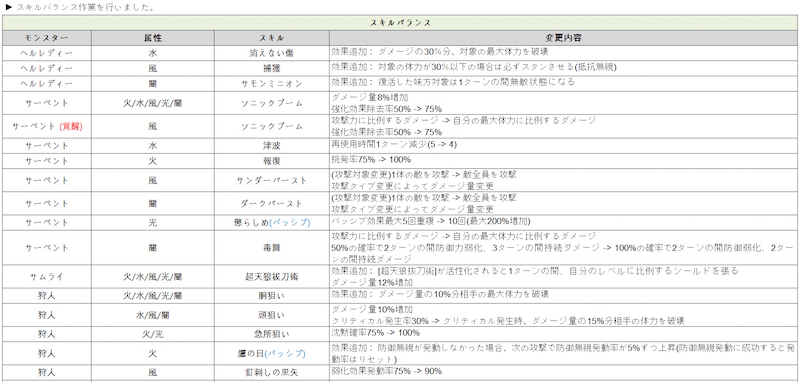Click the red (覚醒) label next to サーペント

[71, 126]
